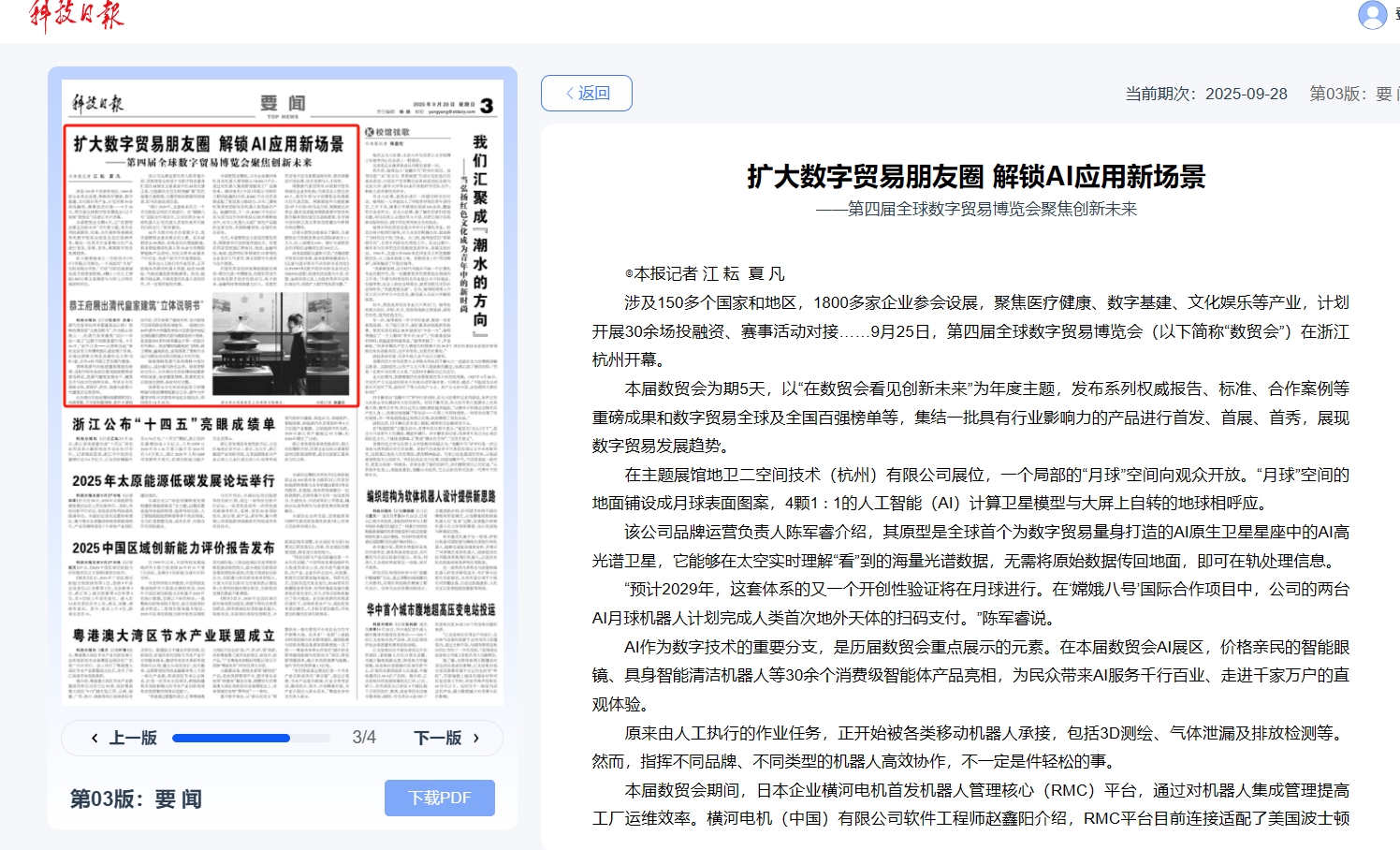Open the 2025年太原能源低碳发展论坛举行 article

pos(174,480)
